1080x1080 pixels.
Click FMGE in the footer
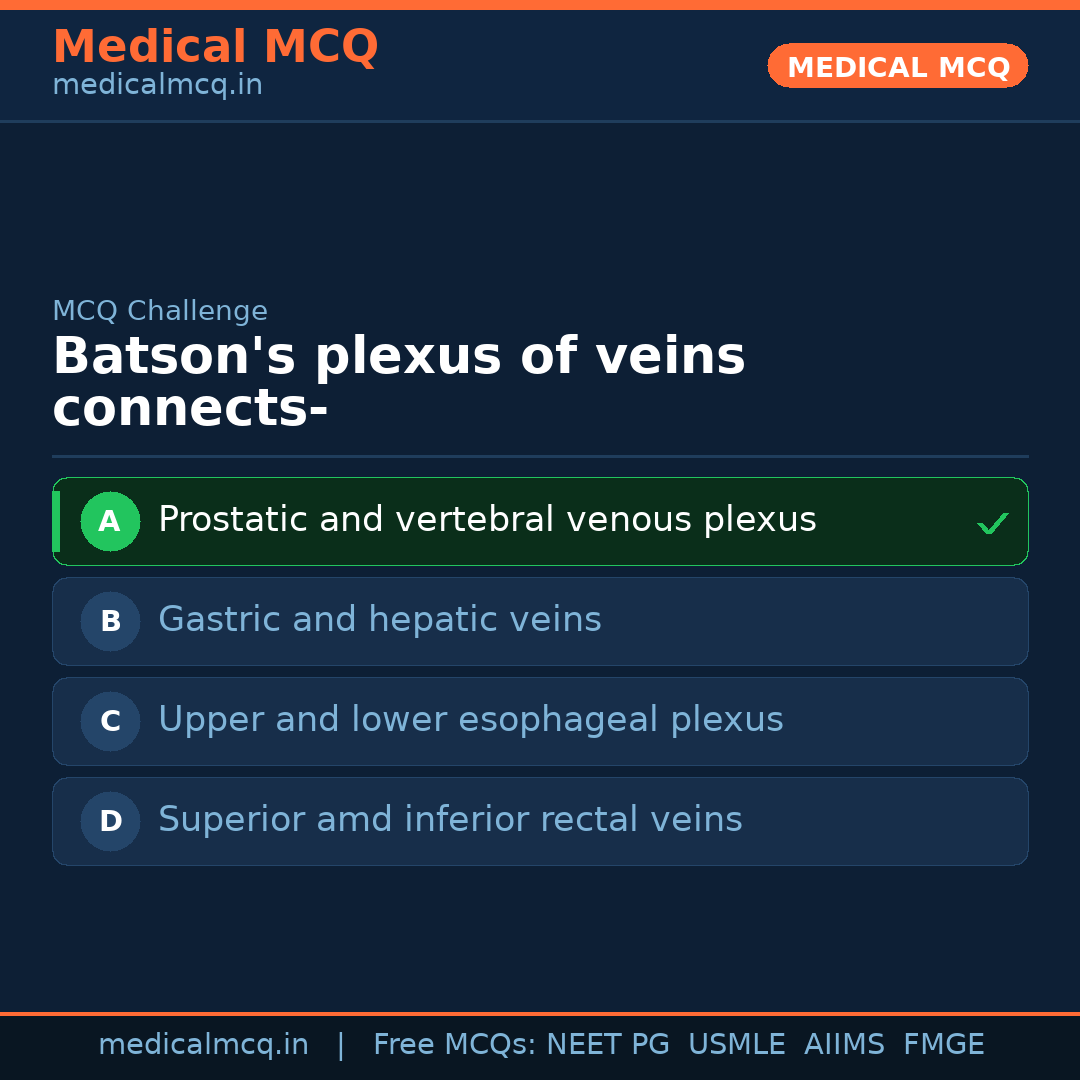(x=944, y=1045)
